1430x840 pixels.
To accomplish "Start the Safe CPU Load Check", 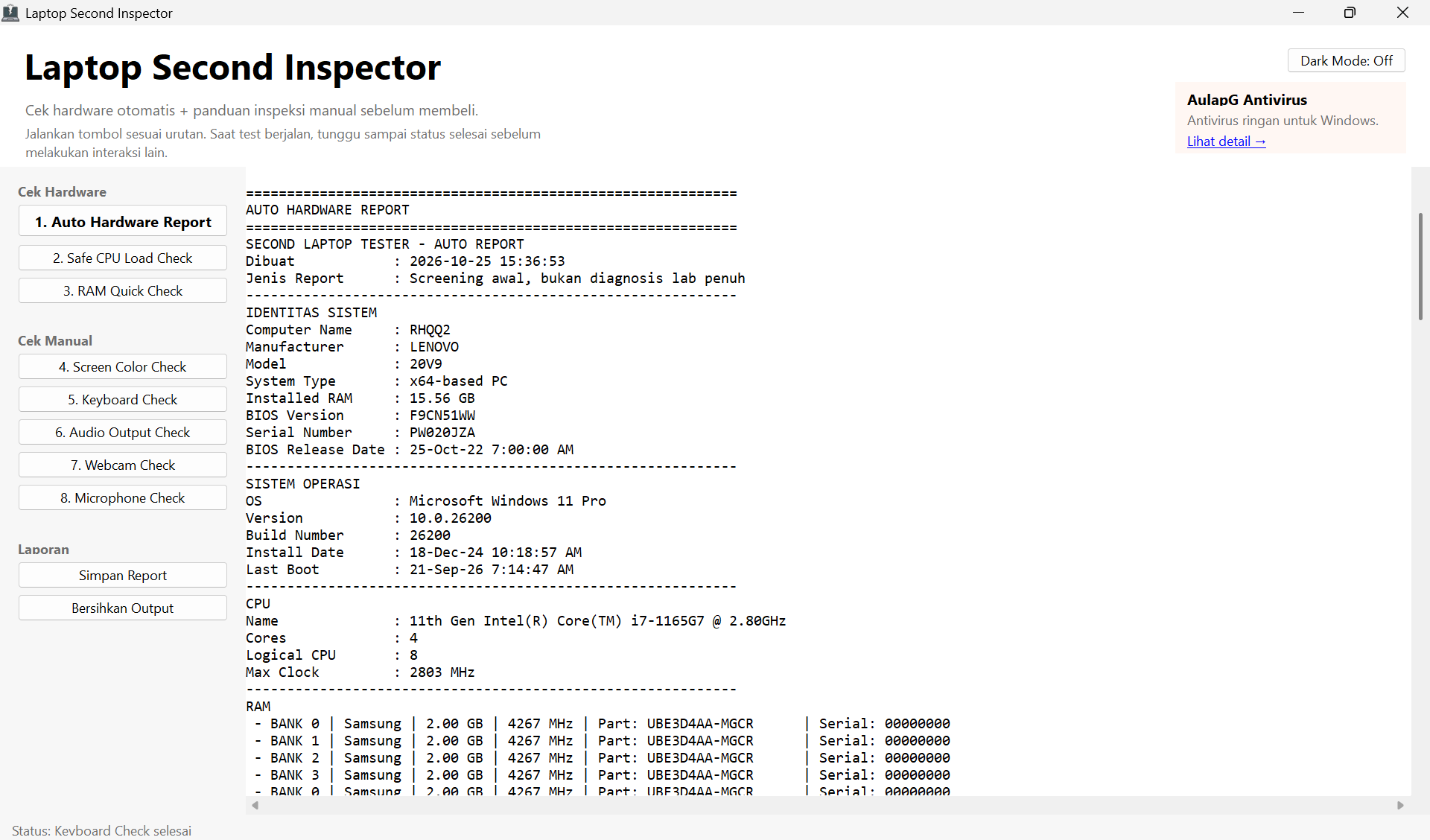I will pos(123,258).
